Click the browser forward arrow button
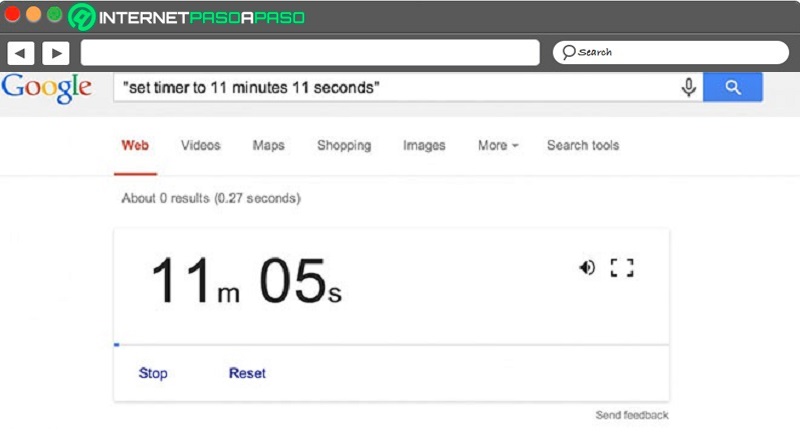 click(55, 52)
